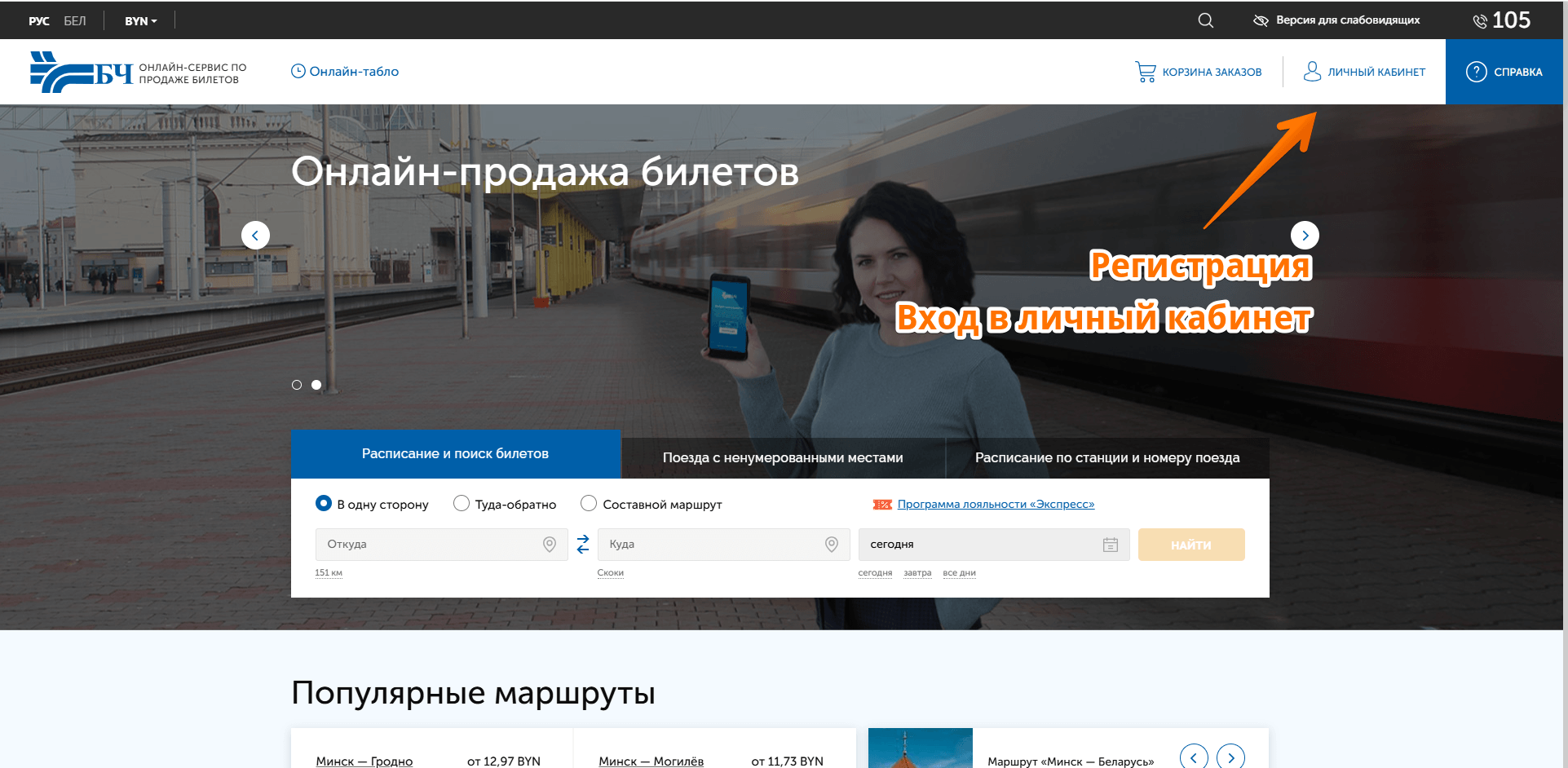Click the НАЙТИ search button
Image resolution: width=1568 pixels, height=768 pixels.
point(1191,545)
